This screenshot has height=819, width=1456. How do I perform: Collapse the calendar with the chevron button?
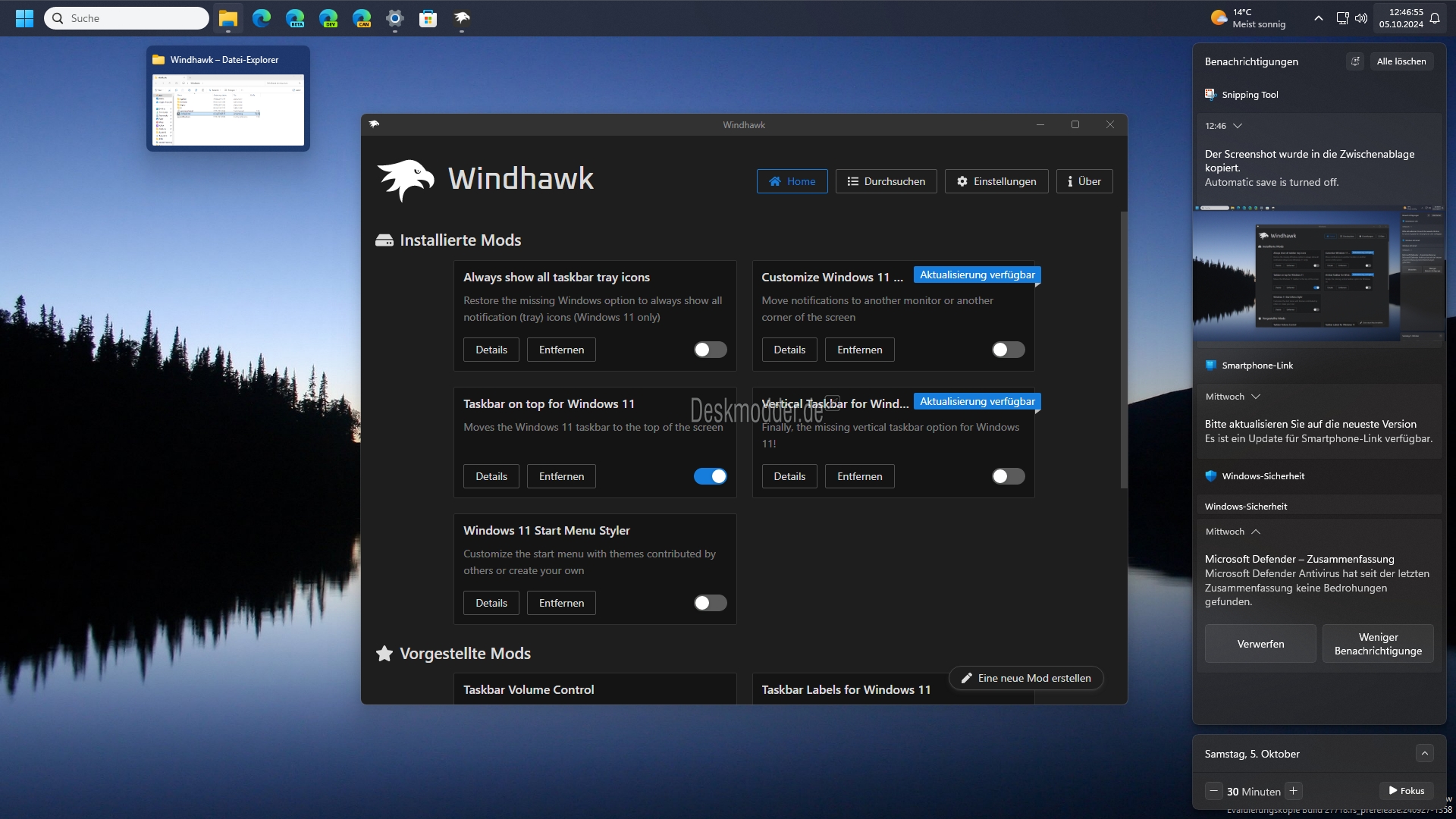pyautogui.click(x=1425, y=754)
